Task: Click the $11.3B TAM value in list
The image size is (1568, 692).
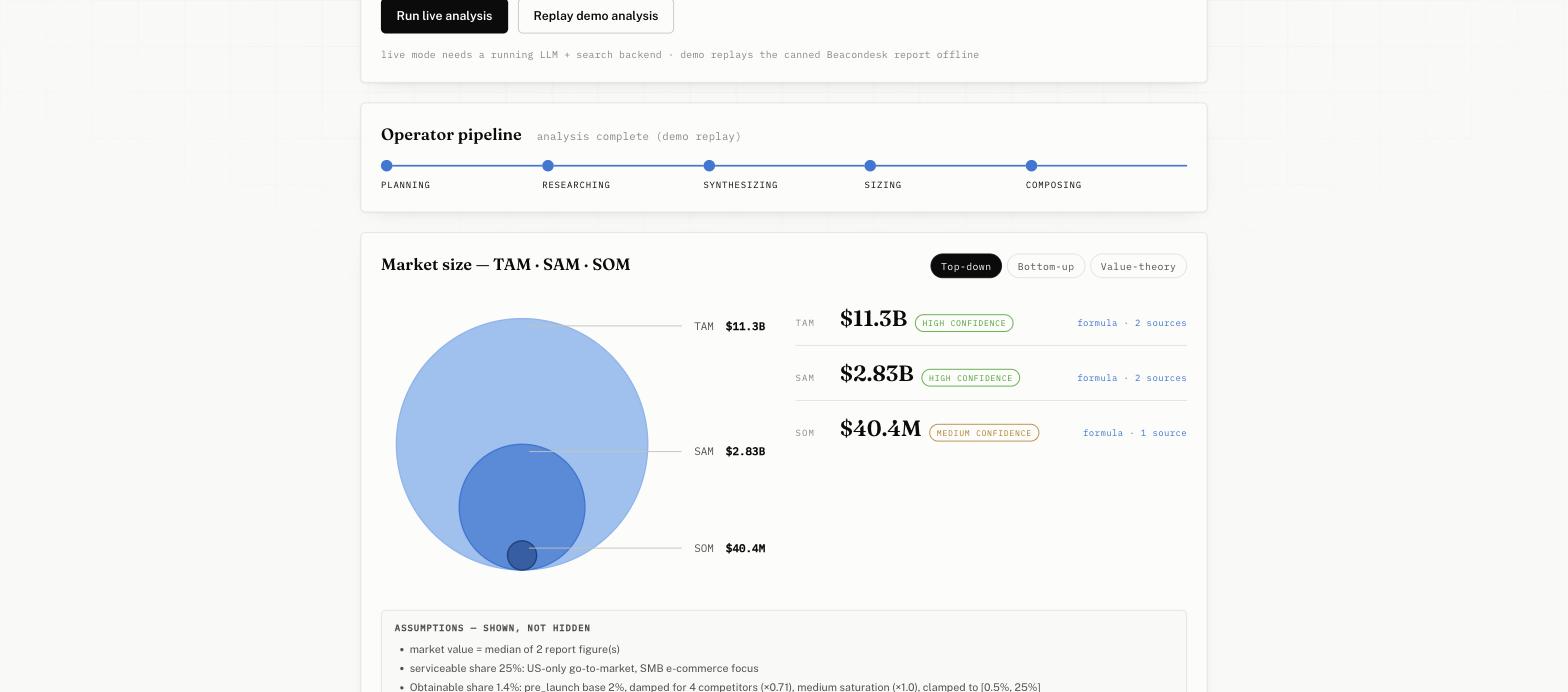Action: point(873,319)
